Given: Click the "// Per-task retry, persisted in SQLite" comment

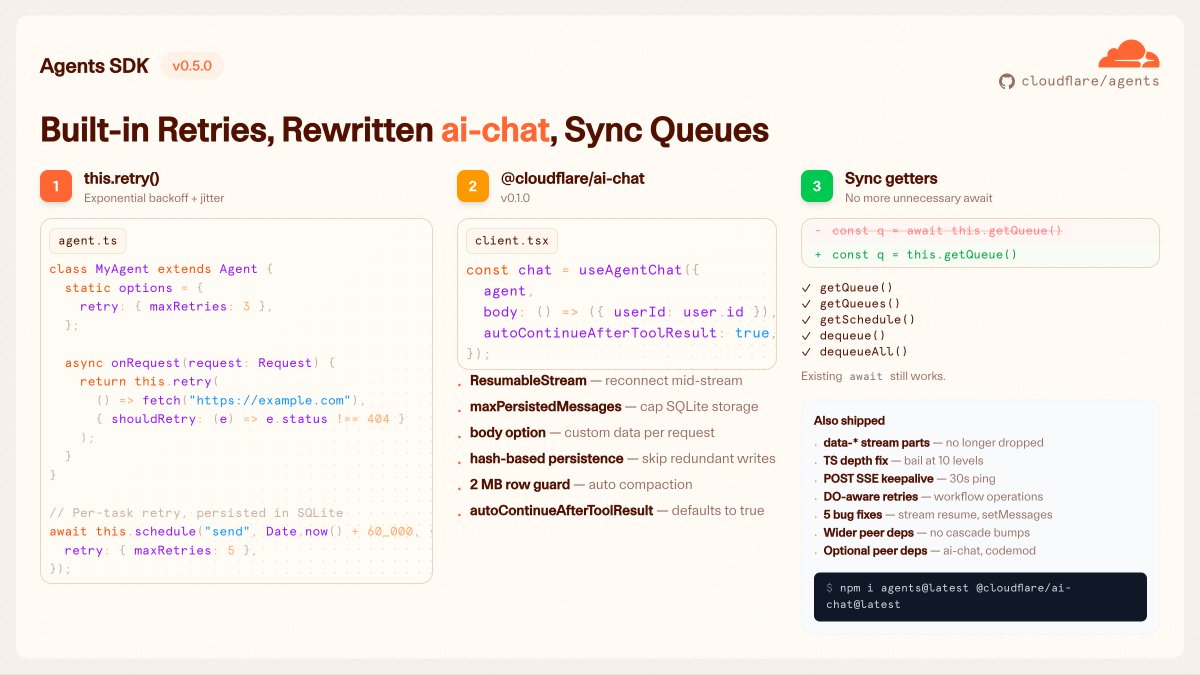Looking at the screenshot, I should click(x=196, y=513).
